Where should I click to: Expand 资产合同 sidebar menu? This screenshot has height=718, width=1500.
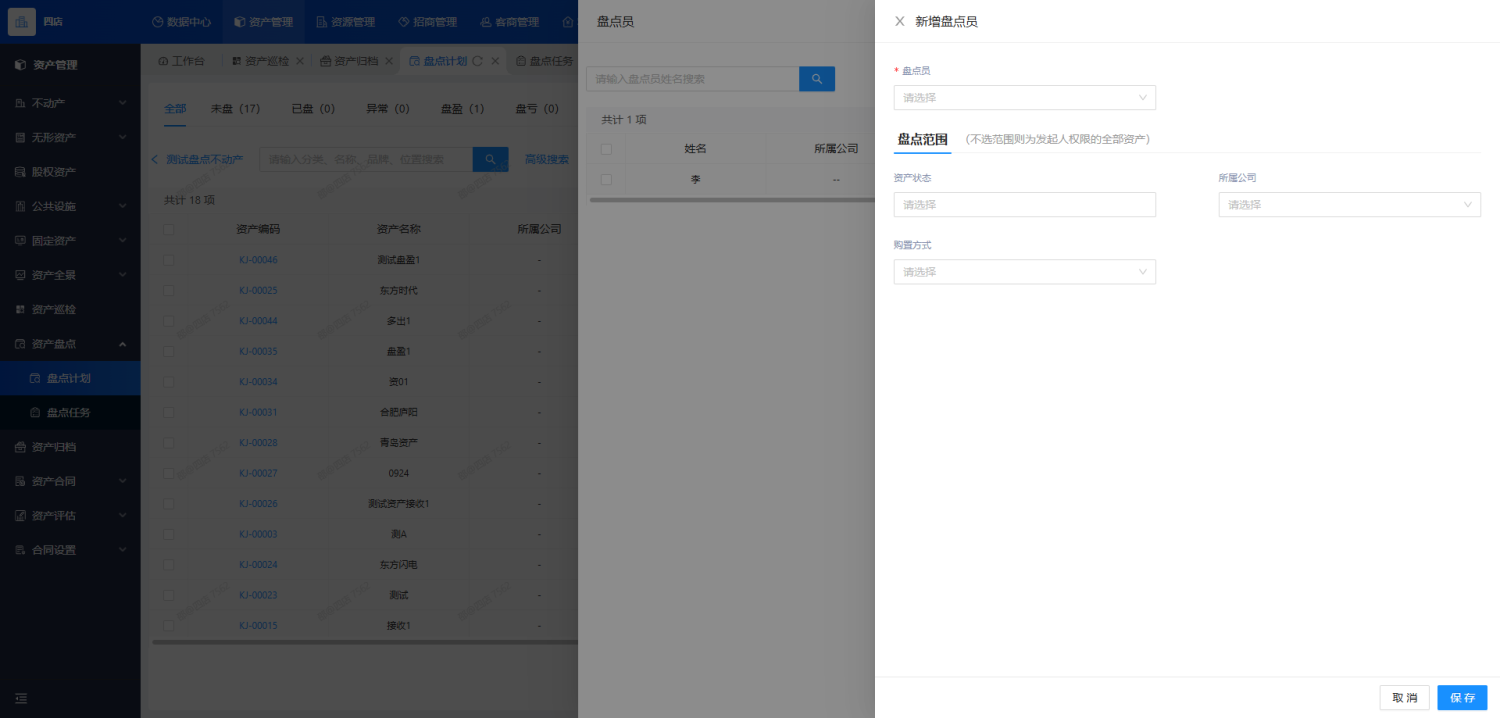[x=70, y=481]
